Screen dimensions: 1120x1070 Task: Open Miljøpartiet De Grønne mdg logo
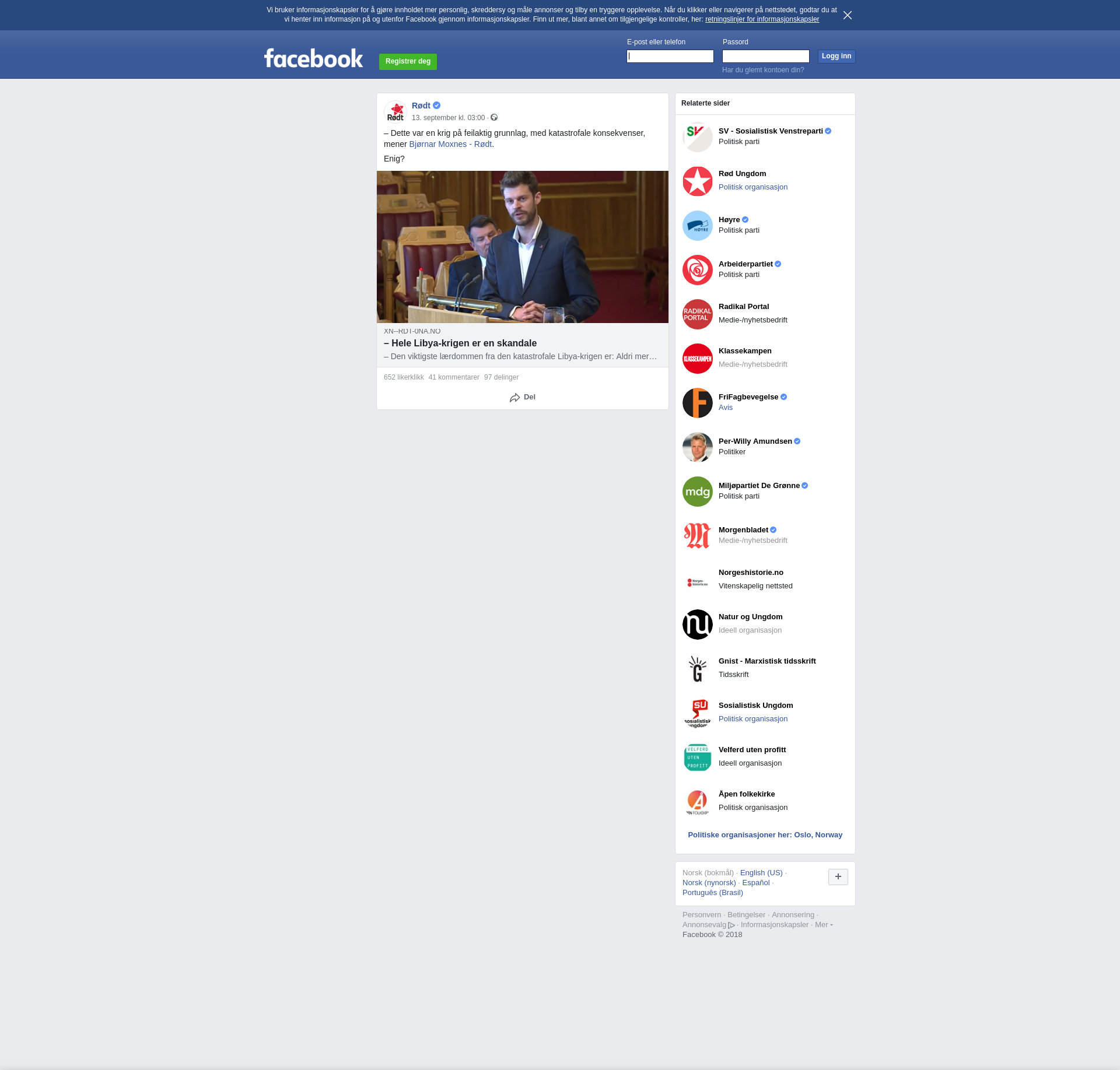click(x=698, y=492)
